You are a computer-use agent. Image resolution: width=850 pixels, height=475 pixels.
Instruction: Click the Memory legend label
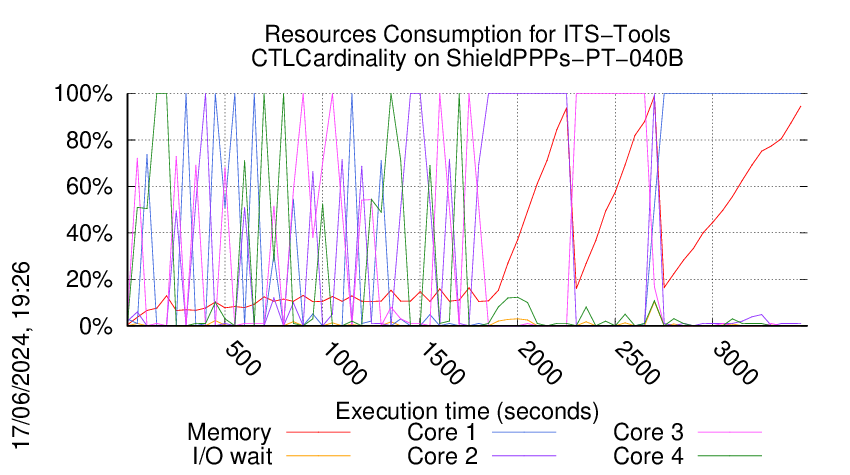pyautogui.click(x=229, y=433)
